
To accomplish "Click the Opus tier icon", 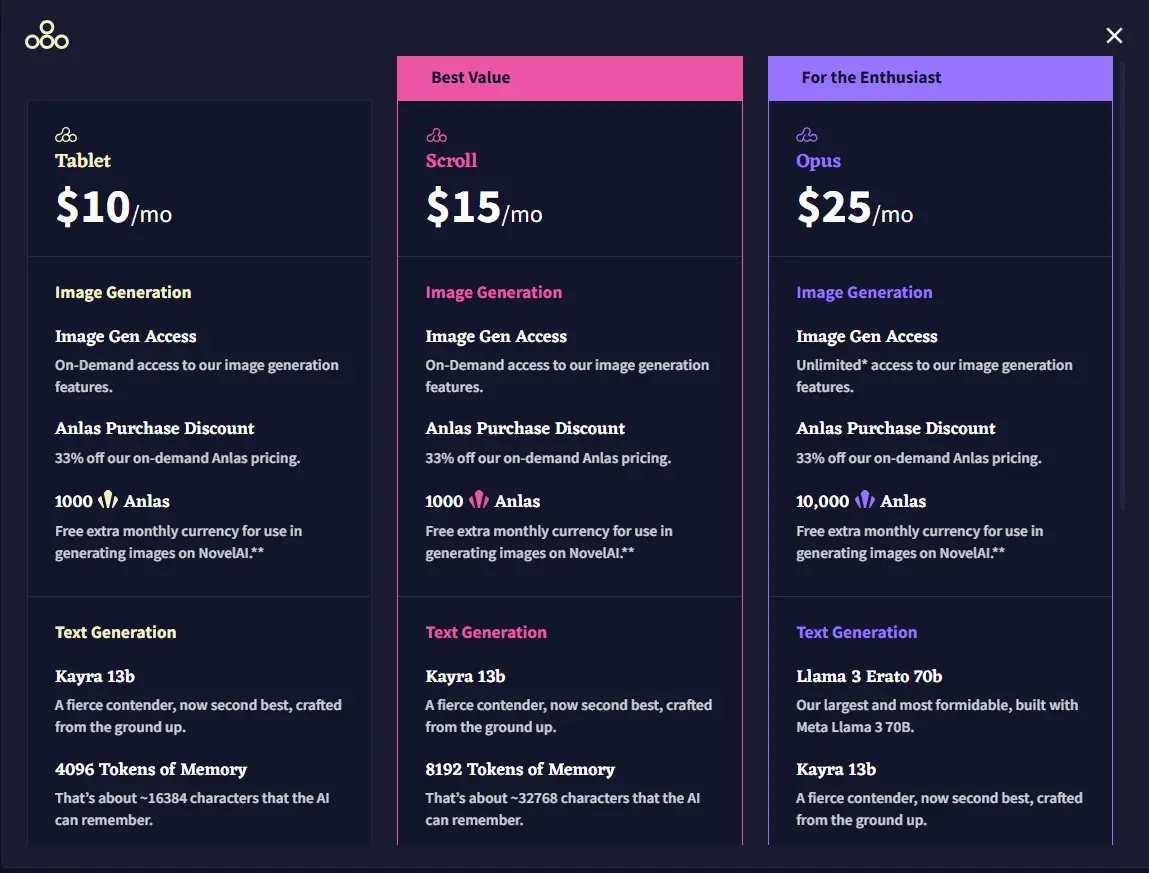I will [807, 135].
